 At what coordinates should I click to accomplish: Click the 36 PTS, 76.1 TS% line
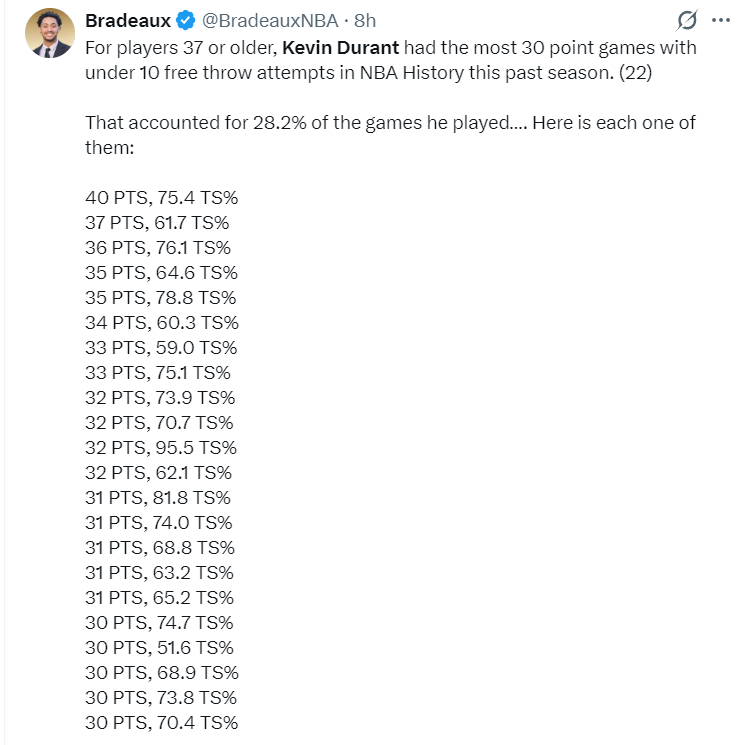(158, 247)
